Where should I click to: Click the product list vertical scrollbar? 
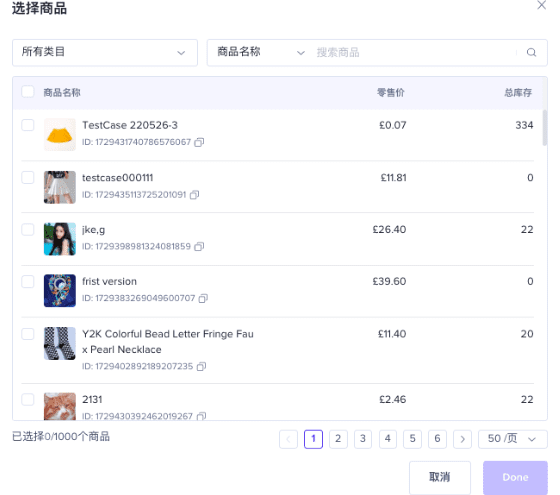pyautogui.click(x=545, y=128)
